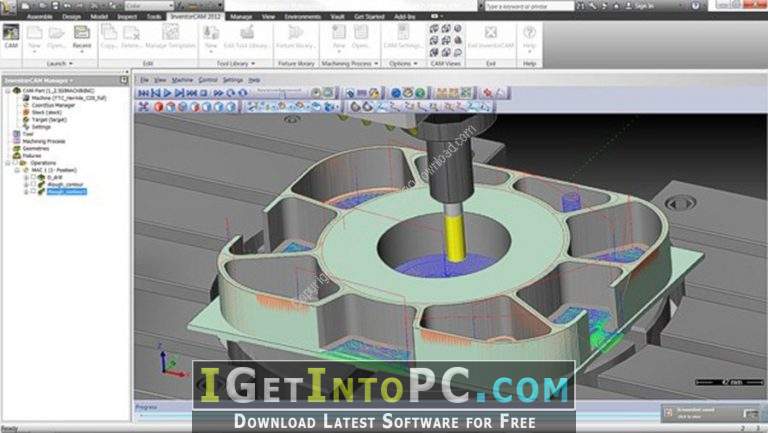Click the keyword search input field
768x433 pixels.
tap(529, 6)
